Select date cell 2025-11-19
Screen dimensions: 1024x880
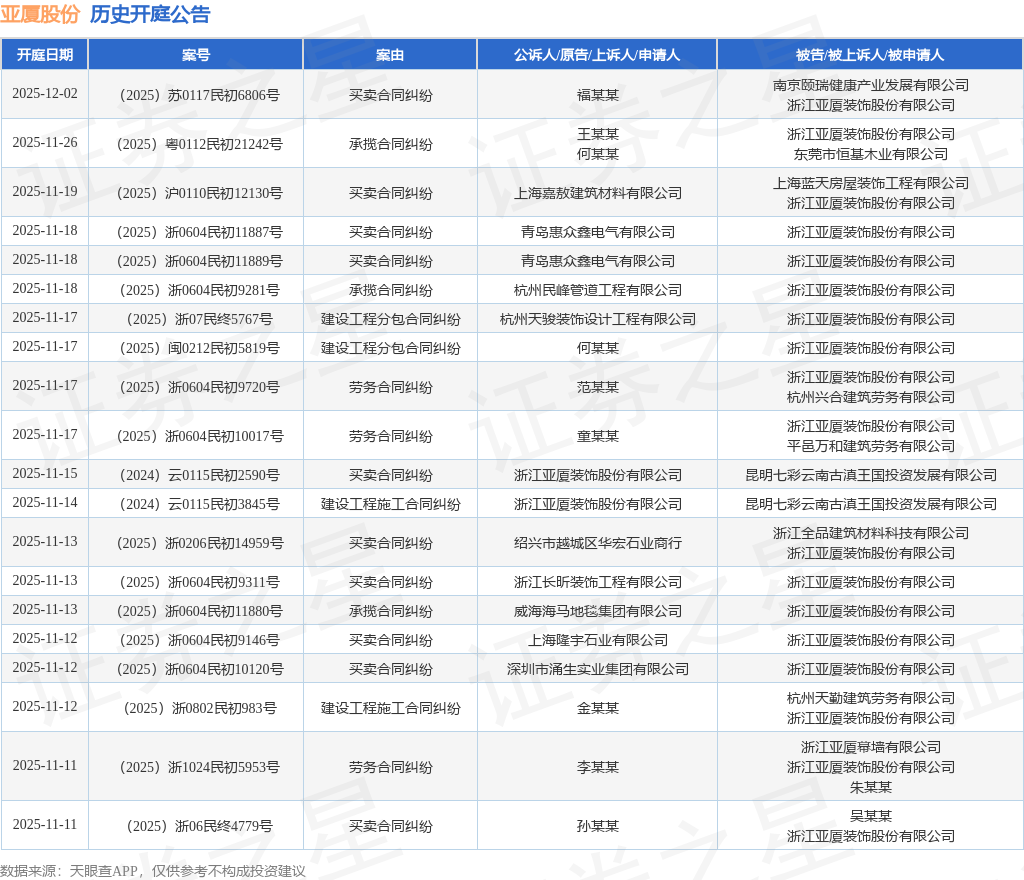45,191
